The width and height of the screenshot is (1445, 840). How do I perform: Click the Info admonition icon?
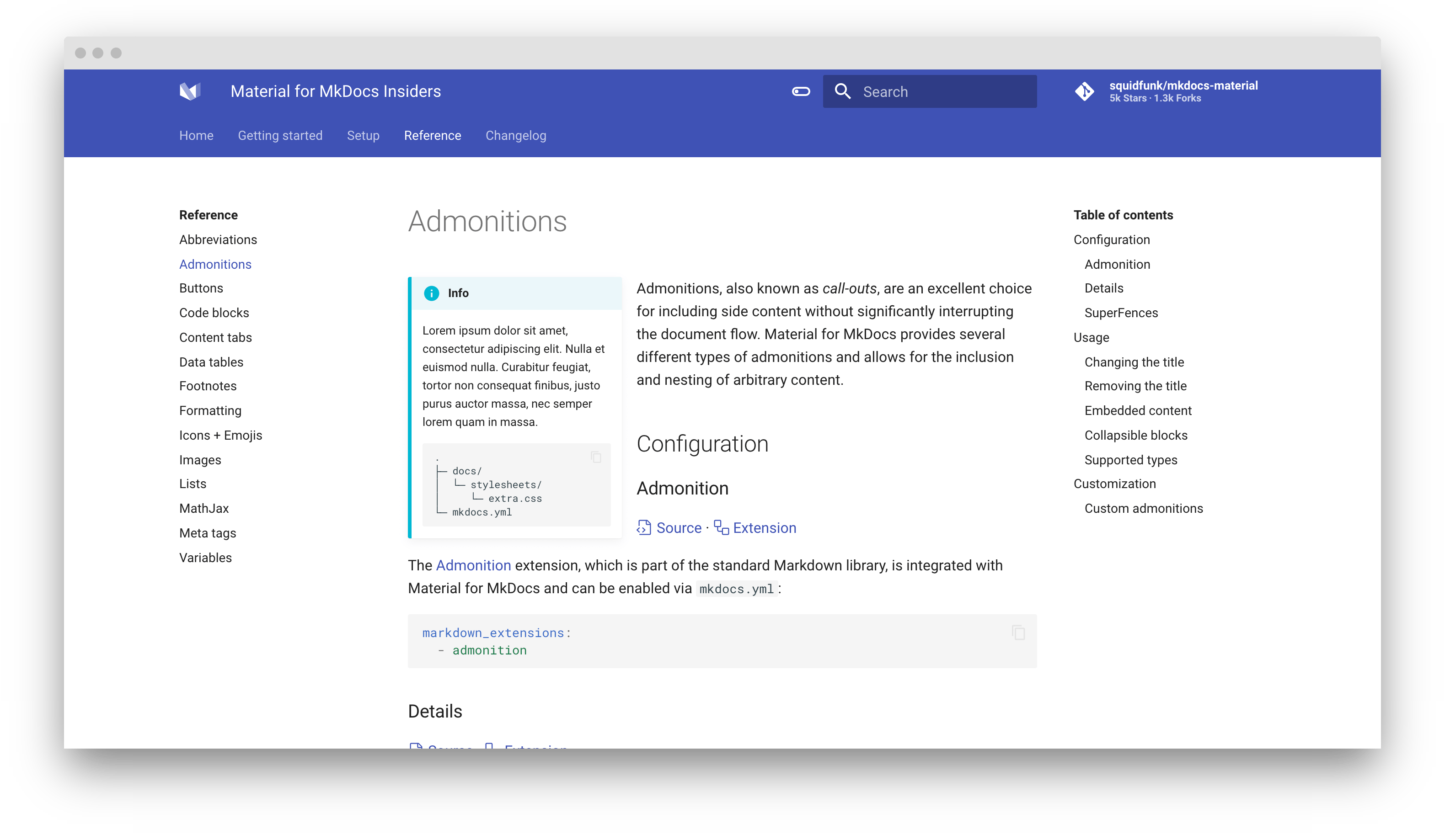(431, 293)
